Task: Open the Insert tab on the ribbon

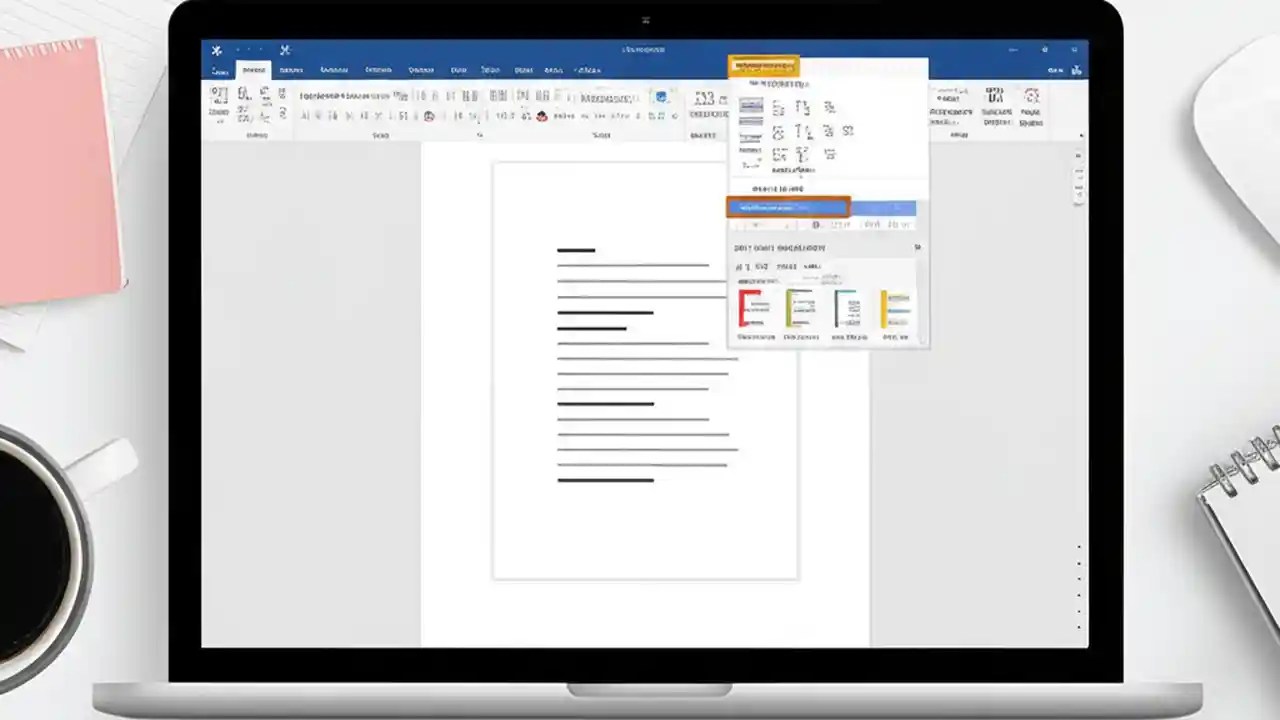Action: coord(291,69)
